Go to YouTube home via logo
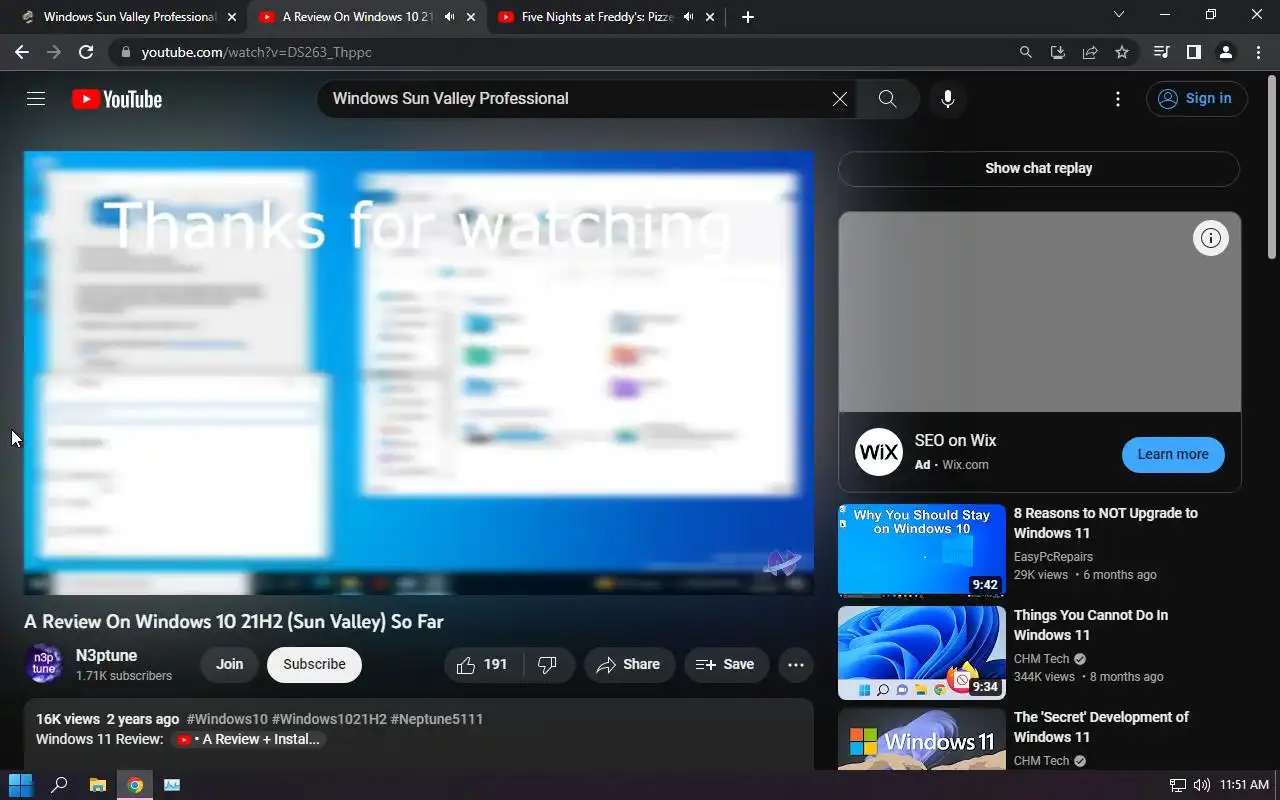This screenshot has height=800, width=1280. 117,99
